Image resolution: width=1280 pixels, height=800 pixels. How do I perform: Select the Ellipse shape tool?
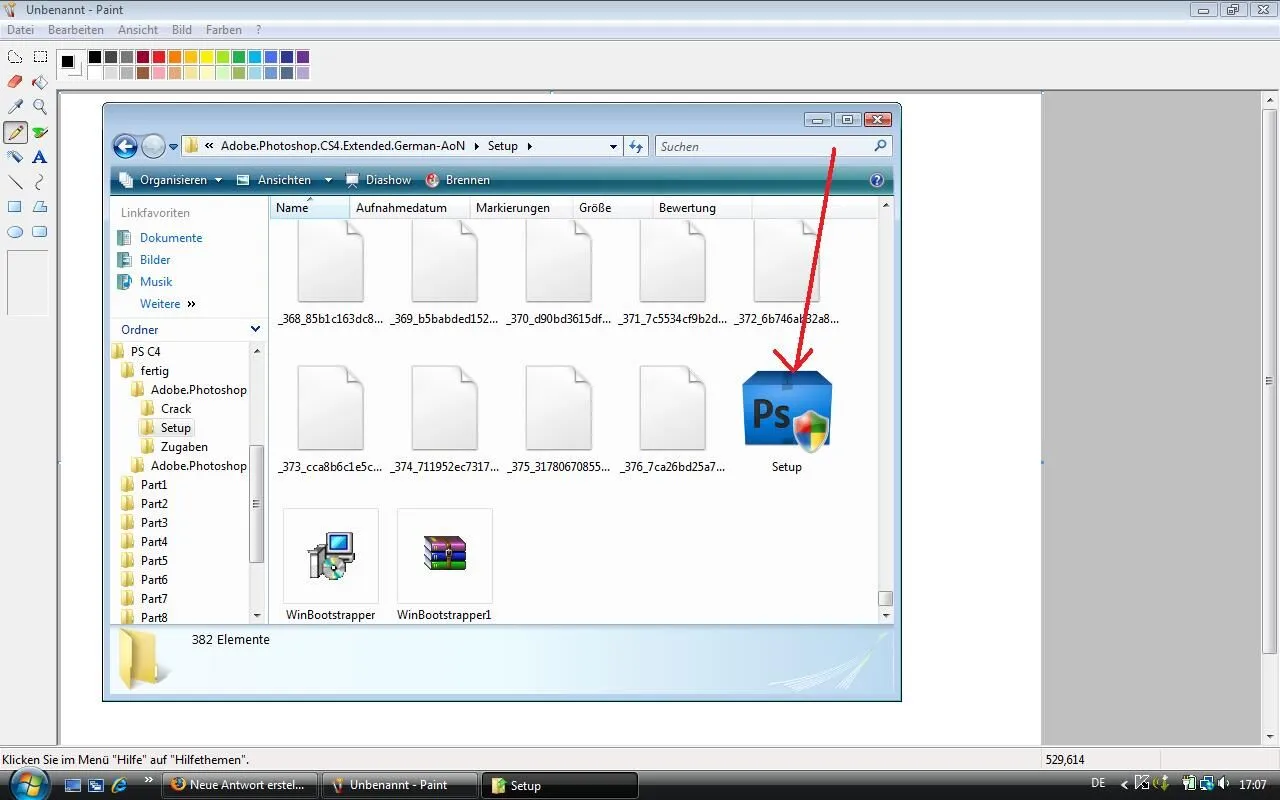tap(15, 232)
